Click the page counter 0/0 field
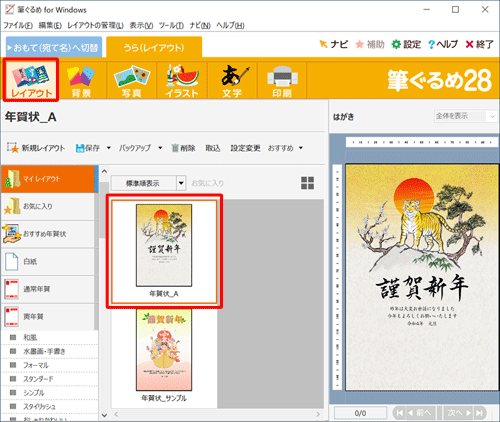The width and height of the screenshot is (500, 422). 360,413
